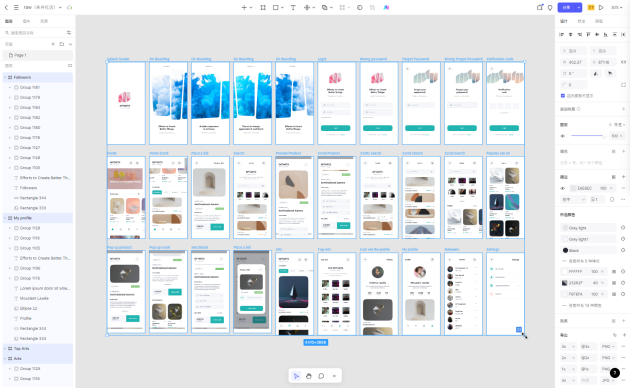
Task: Toggle the clip content checkbox
Action: point(563,96)
